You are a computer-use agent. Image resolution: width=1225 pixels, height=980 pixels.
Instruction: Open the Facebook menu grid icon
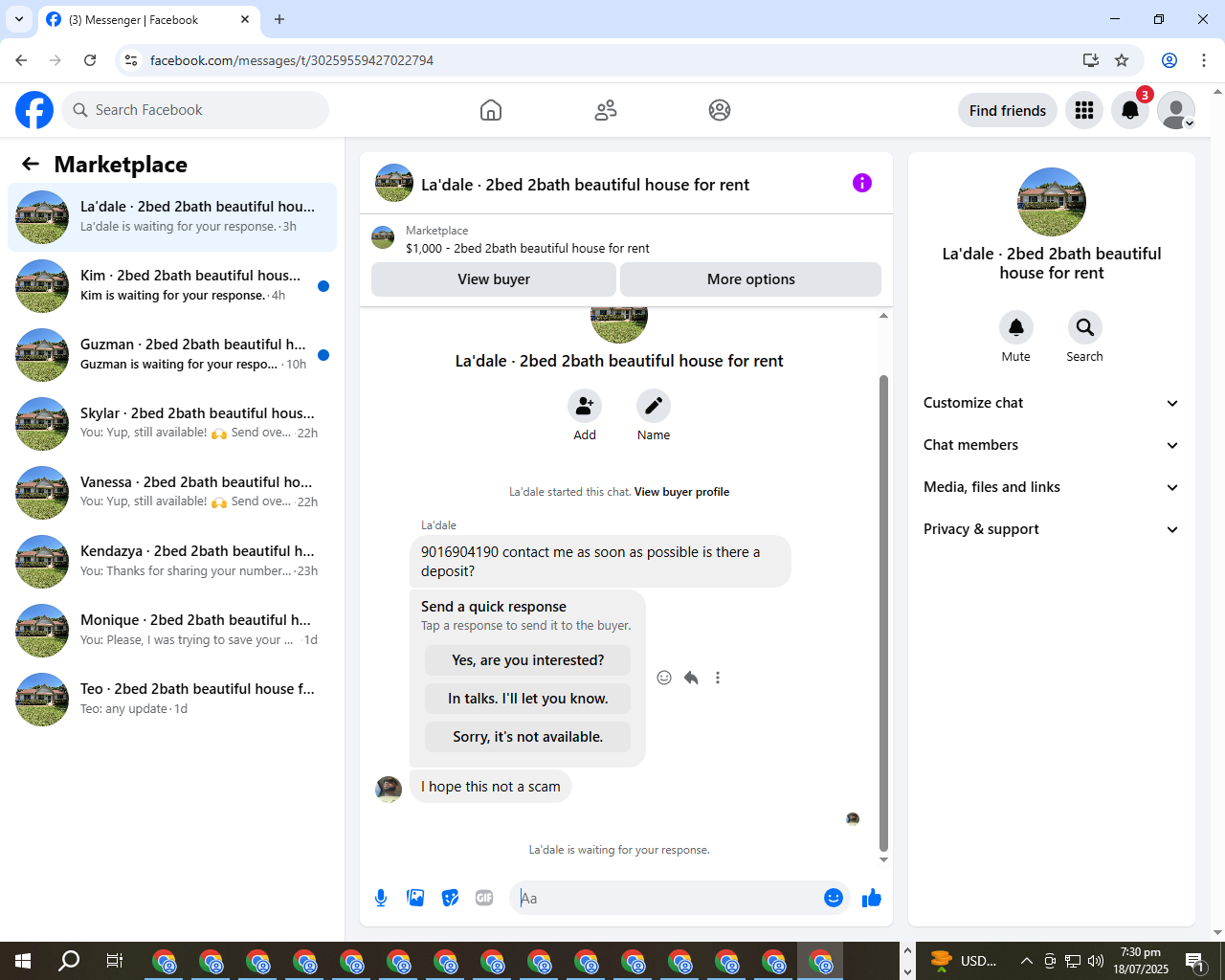pos(1084,110)
